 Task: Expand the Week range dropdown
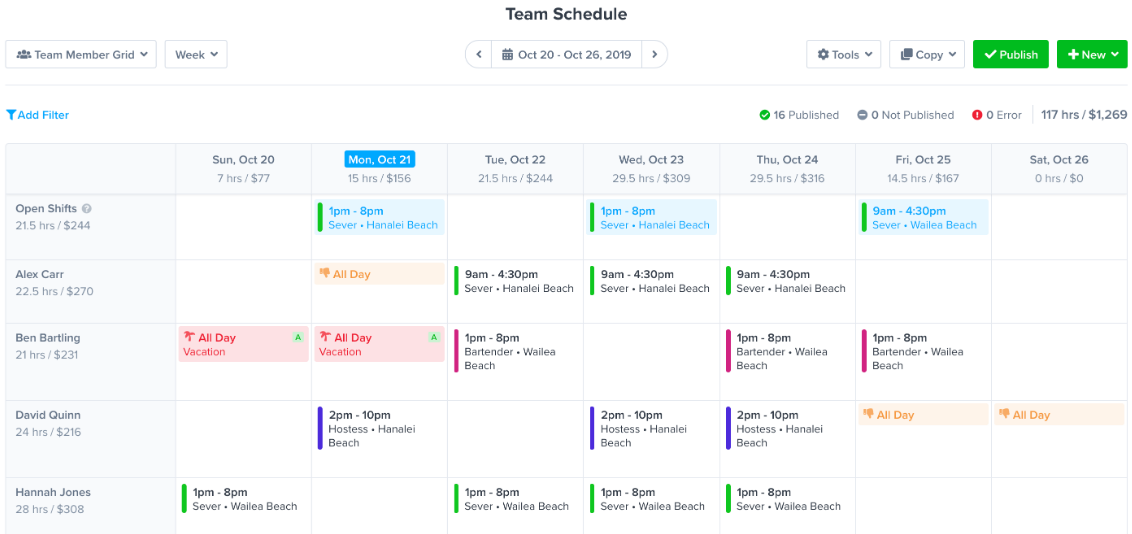pos(196,55)
